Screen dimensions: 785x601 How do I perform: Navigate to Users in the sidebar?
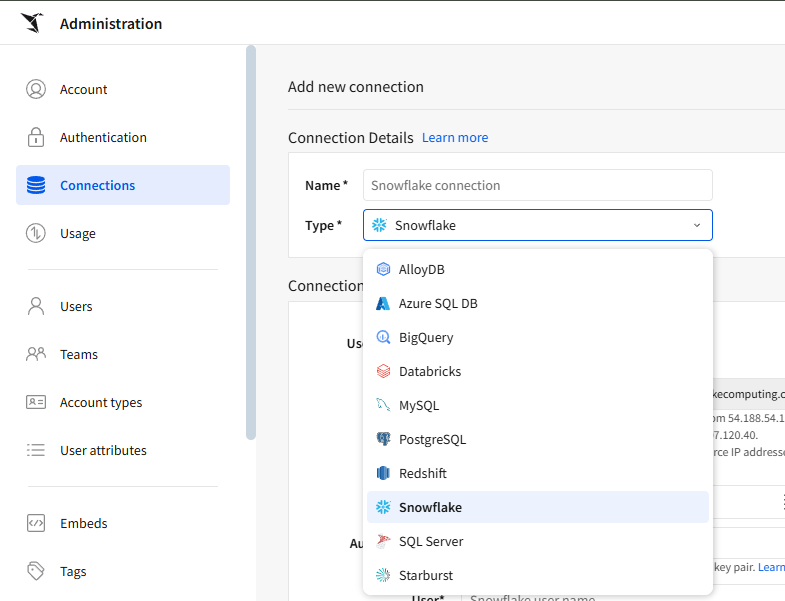[x=123, y=306]
